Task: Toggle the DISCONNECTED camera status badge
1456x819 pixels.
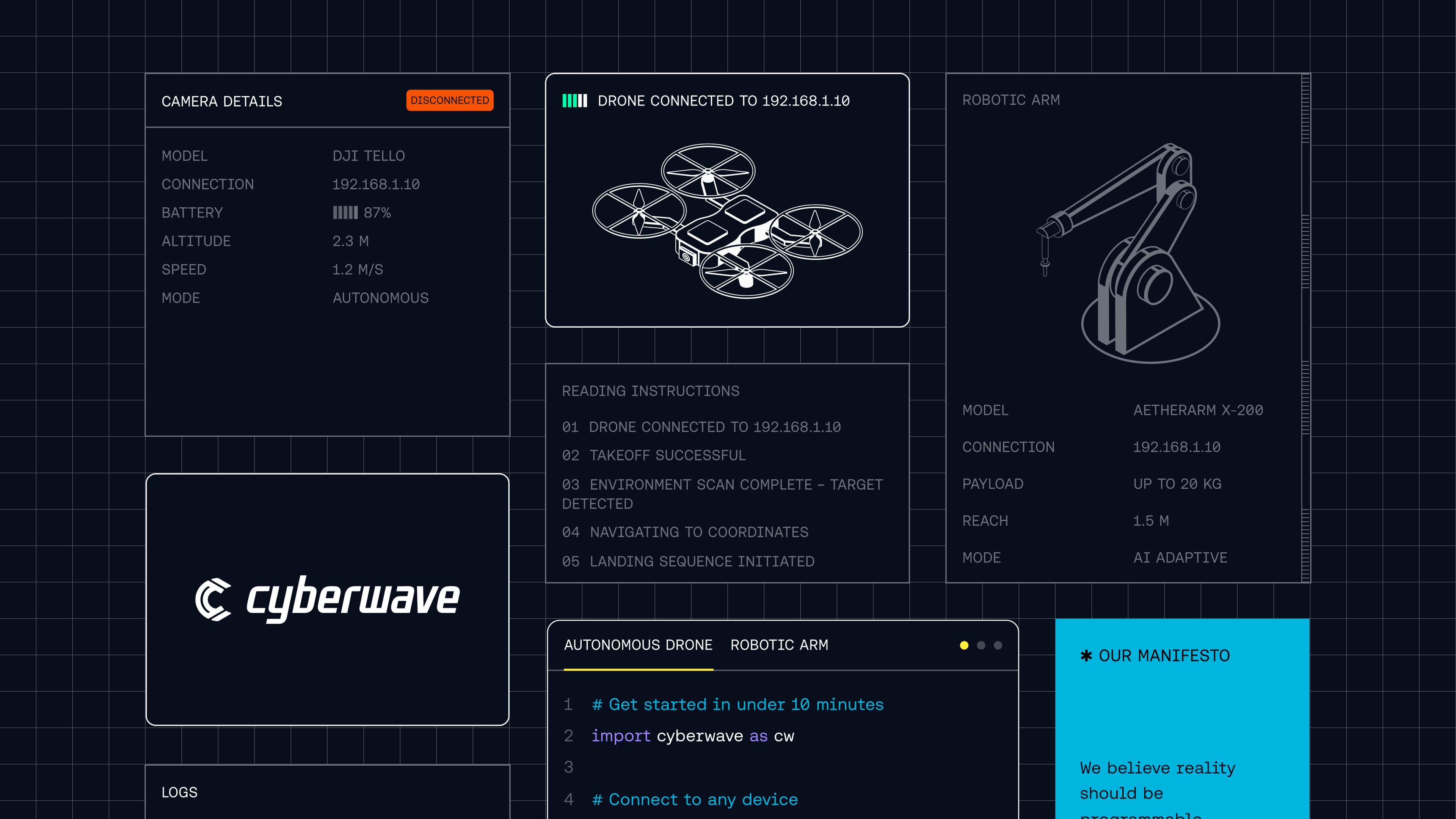Action: (450, 100)
